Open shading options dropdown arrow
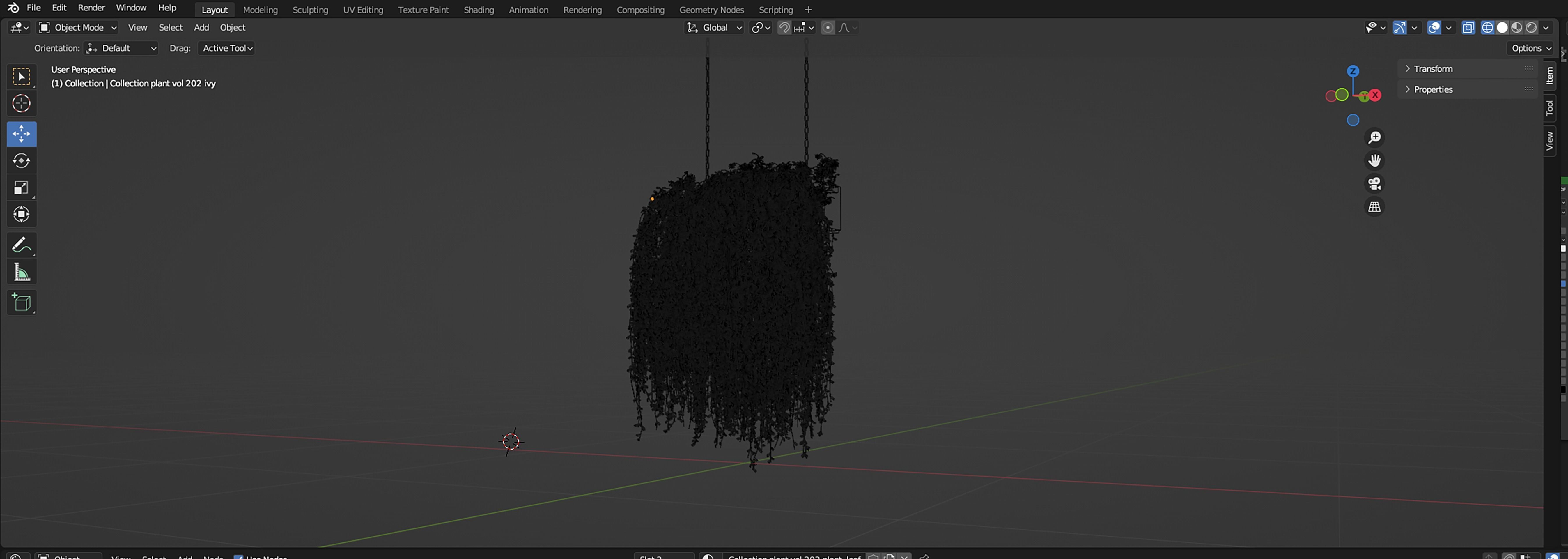The image size is (1568, 559). click(1546, 27)
